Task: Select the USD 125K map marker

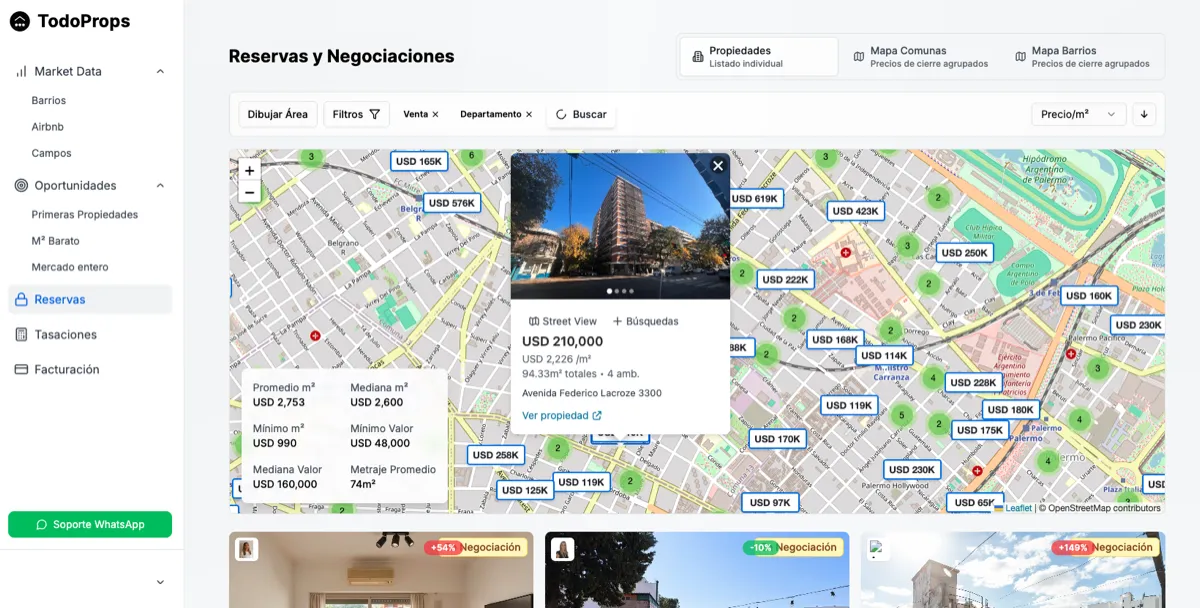Action: click(x=525, y=490)
